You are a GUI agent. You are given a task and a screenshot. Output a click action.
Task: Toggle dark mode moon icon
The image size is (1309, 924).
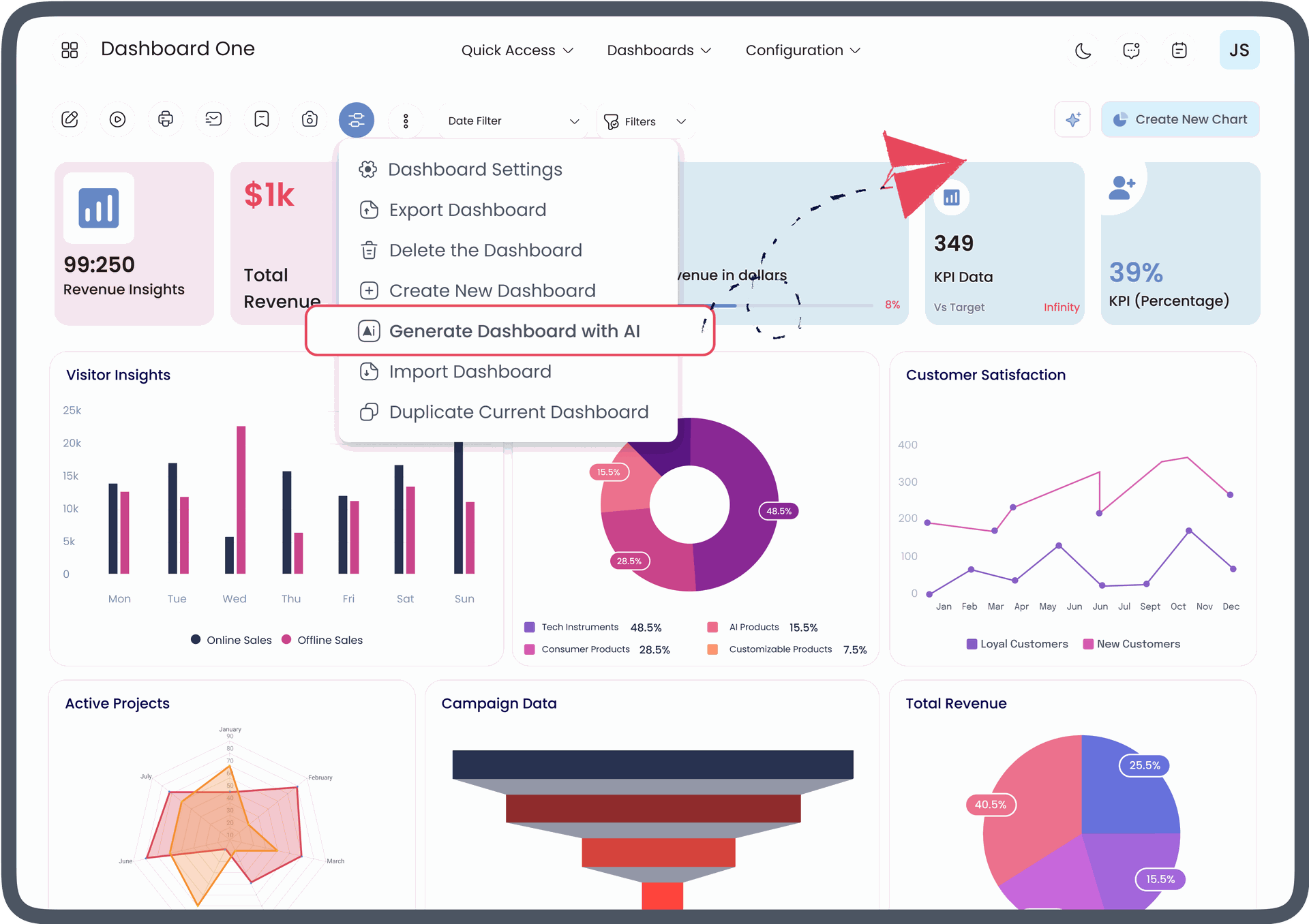[x=1083, y=50]
